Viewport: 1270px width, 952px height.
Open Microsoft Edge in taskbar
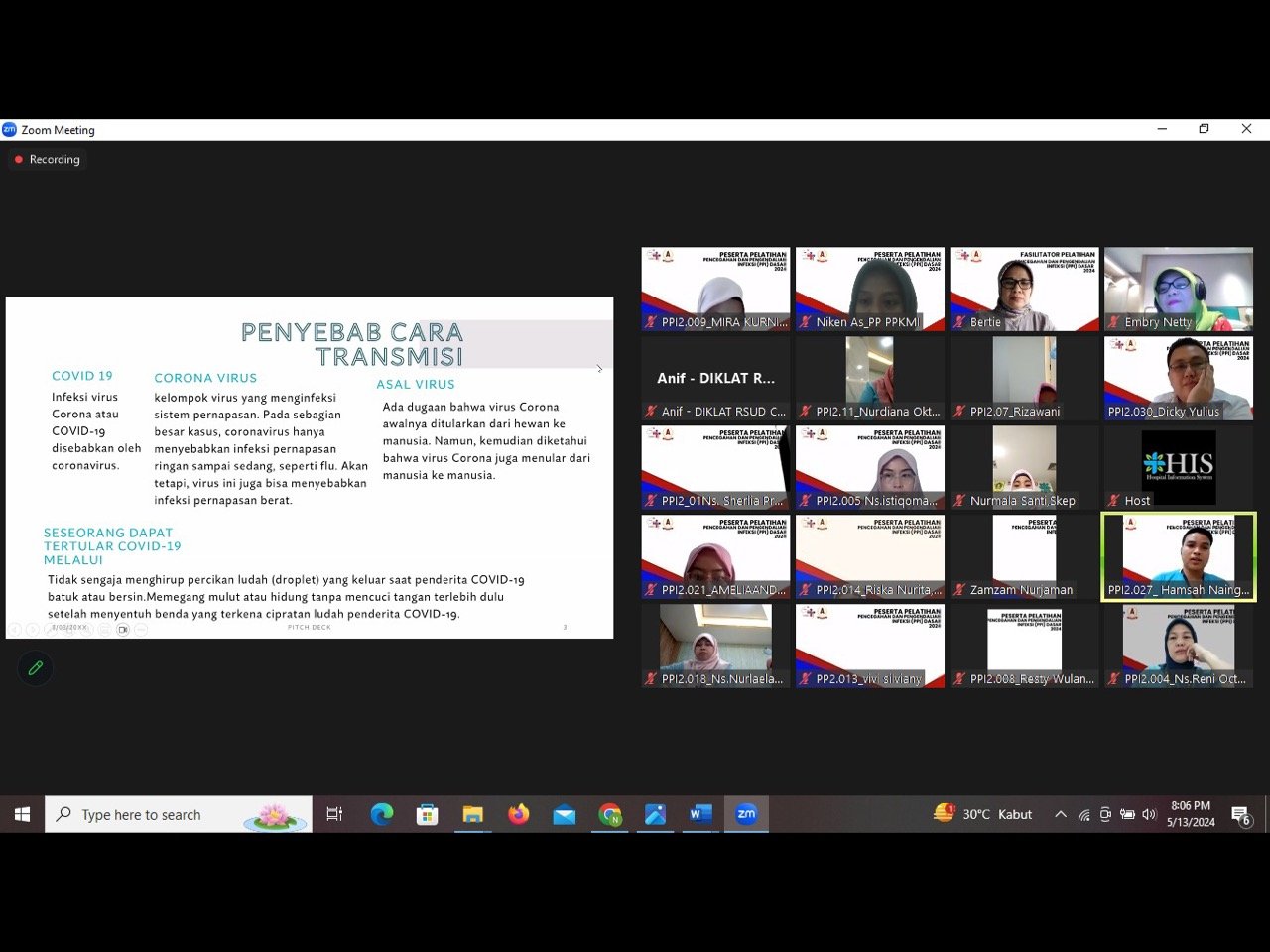tap(381, 814)
